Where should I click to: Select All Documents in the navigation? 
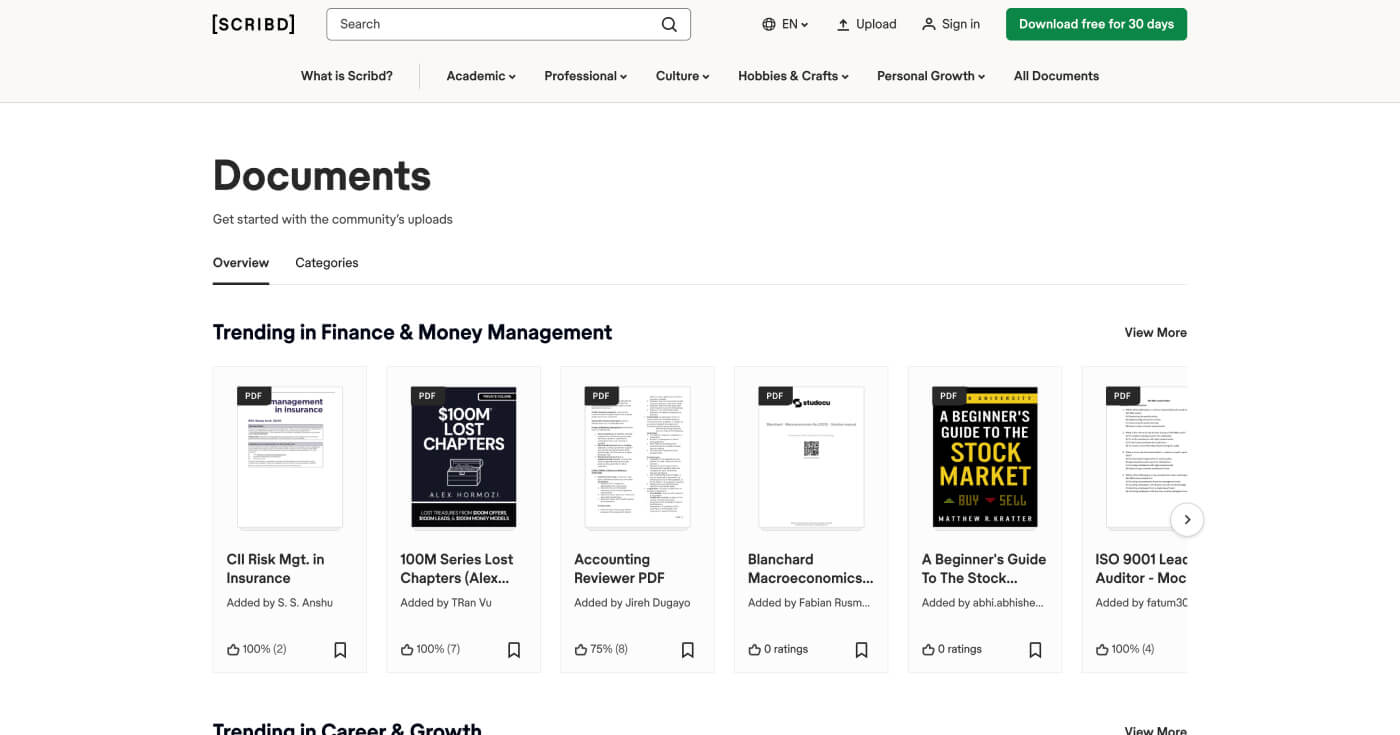click(1056, 75)
